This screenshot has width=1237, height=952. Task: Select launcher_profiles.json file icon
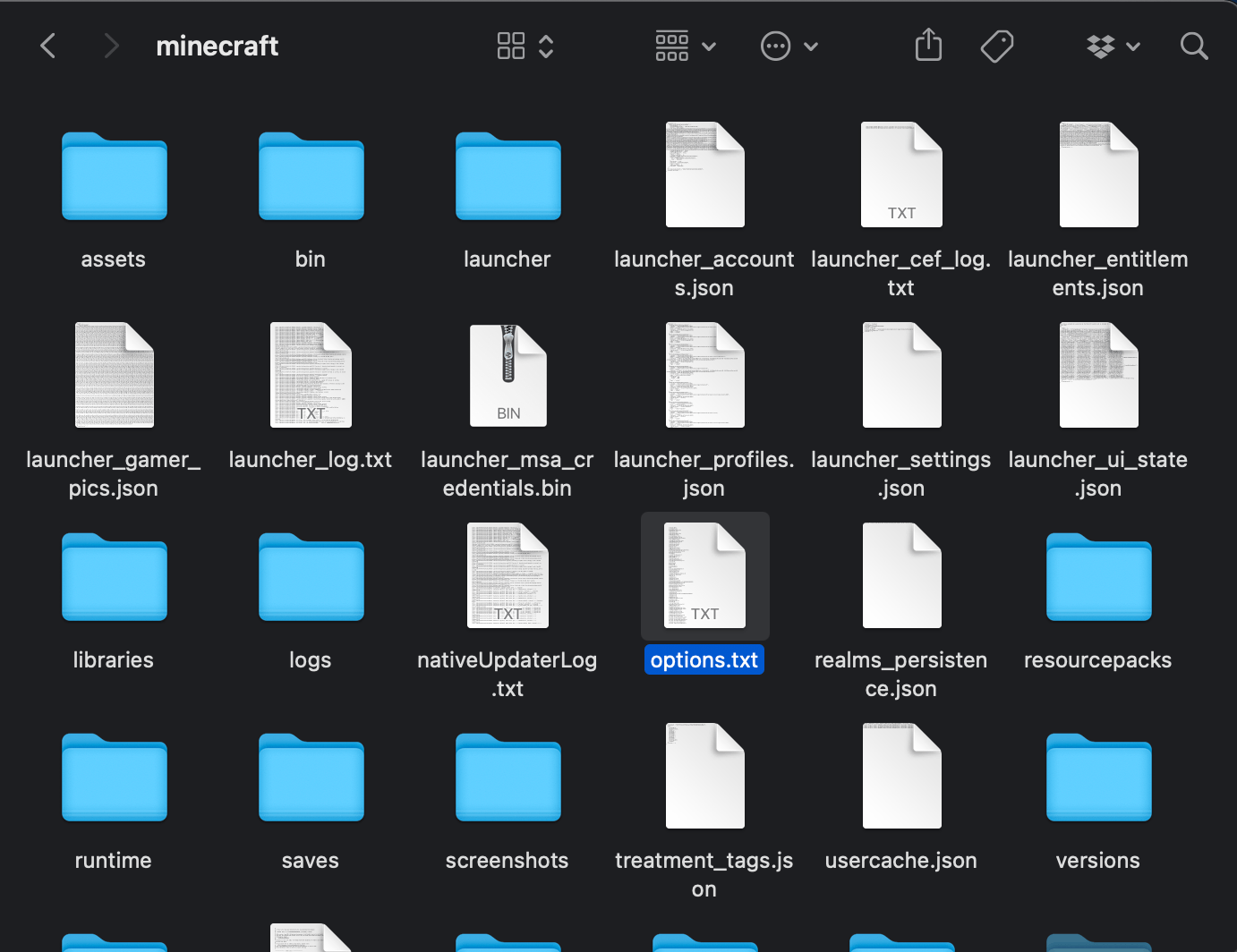705,375
